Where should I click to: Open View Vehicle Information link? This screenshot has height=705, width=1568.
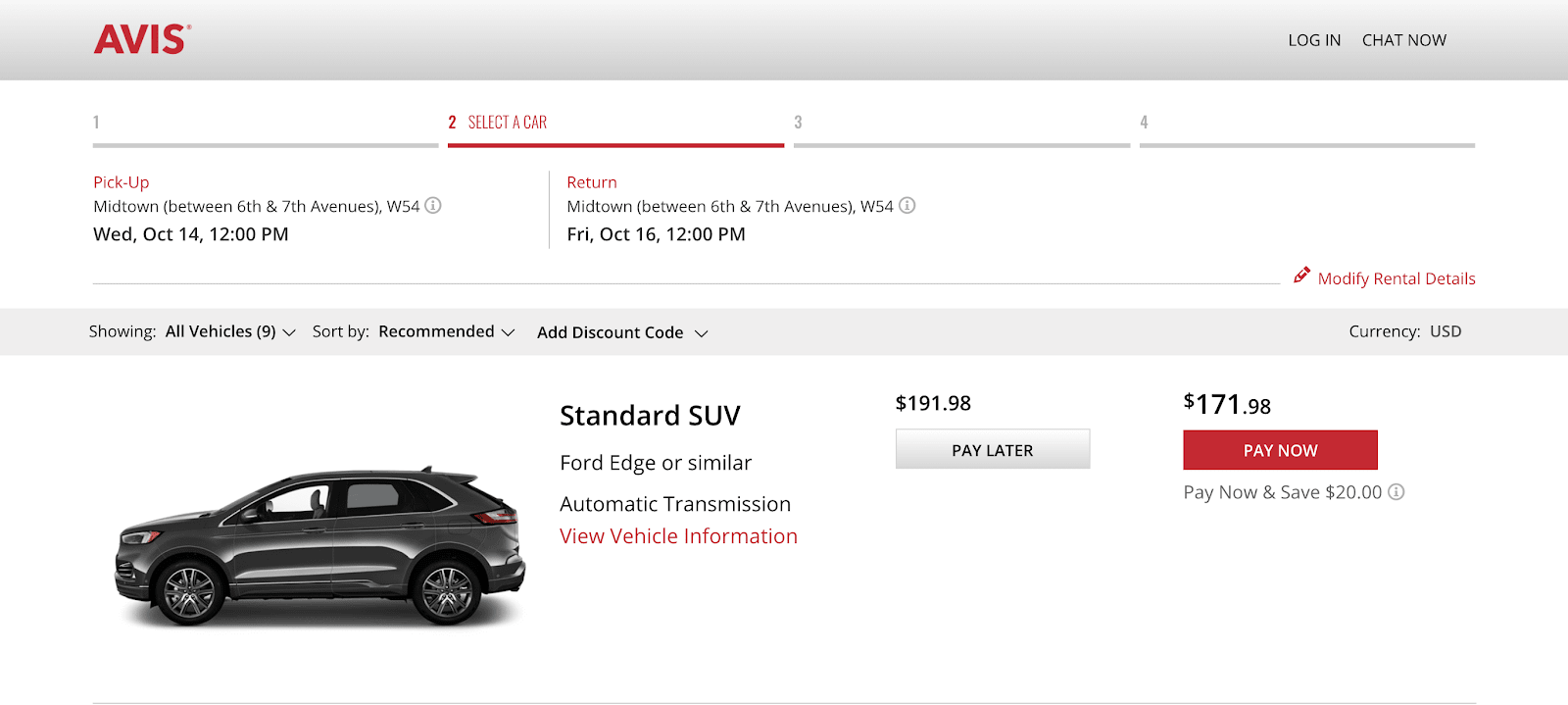point(678,536)
